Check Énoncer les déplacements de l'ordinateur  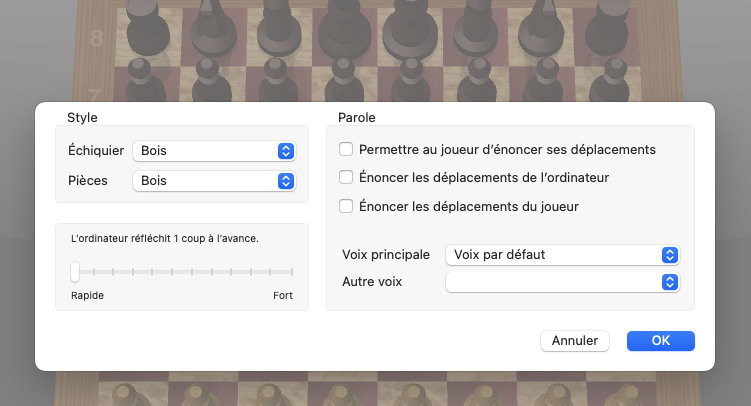(346, 178)
